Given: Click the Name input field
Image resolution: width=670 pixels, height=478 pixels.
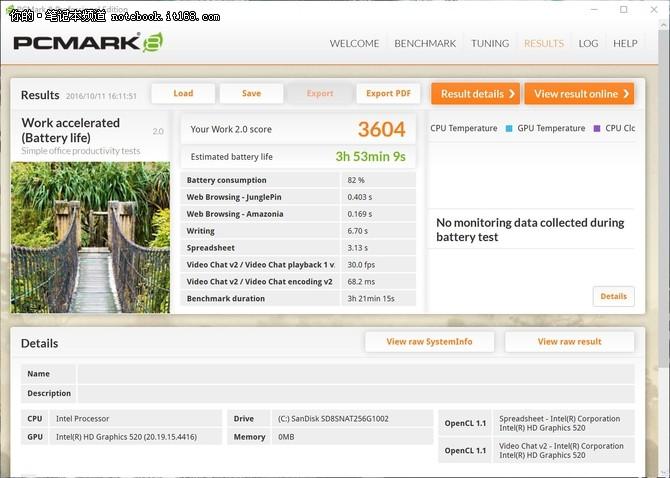Looking at the screenshot, I should click(x=355, y=374).
